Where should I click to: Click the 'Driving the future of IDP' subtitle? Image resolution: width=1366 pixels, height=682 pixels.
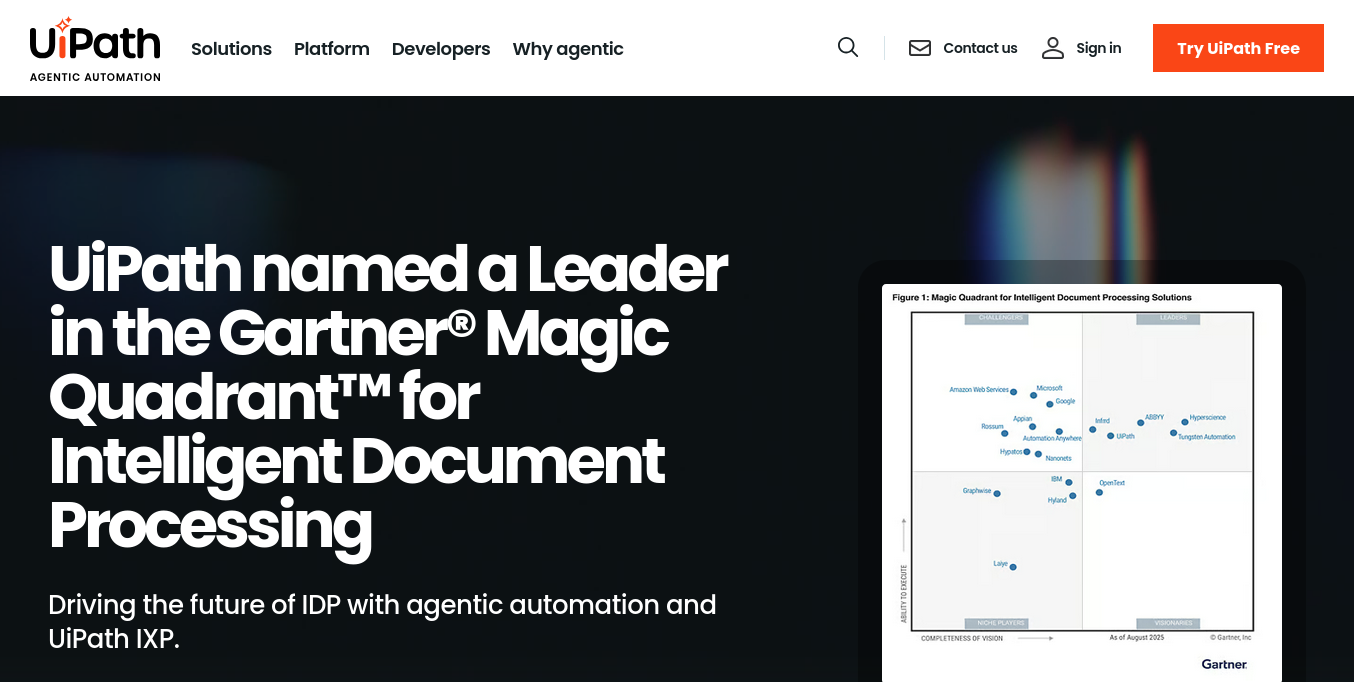click(x=382, y=621)
